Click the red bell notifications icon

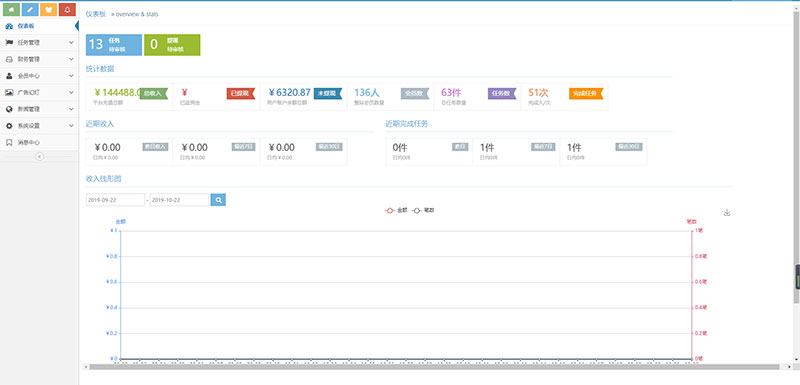pos(67,9)
